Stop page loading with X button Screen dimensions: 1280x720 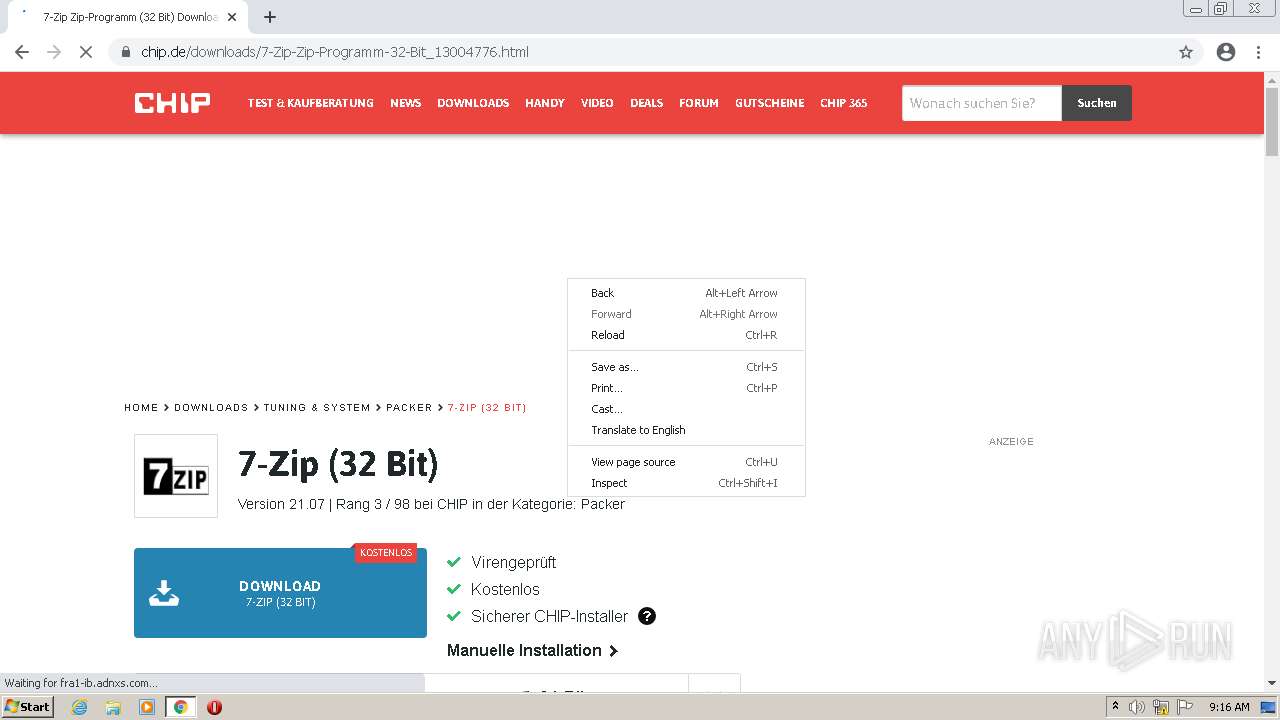[x=86, y=52]
